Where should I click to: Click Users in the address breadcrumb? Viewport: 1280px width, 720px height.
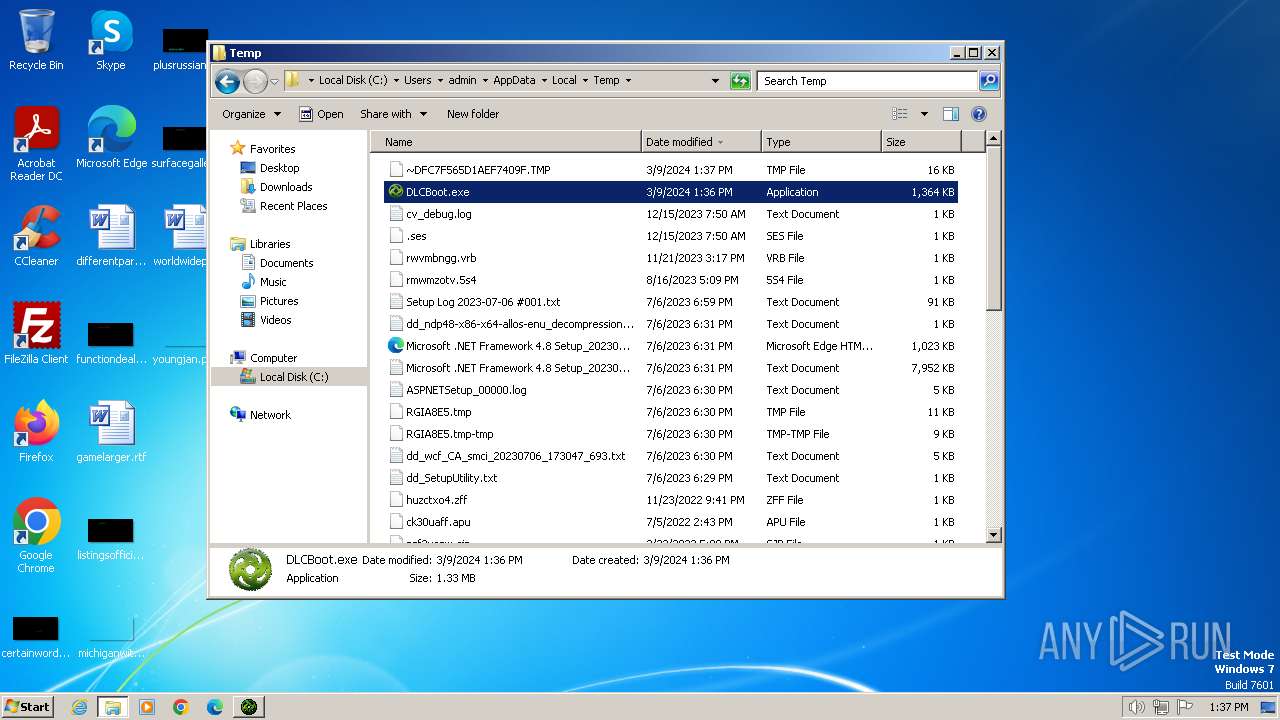pyautogui.click(x=418, y=81)
